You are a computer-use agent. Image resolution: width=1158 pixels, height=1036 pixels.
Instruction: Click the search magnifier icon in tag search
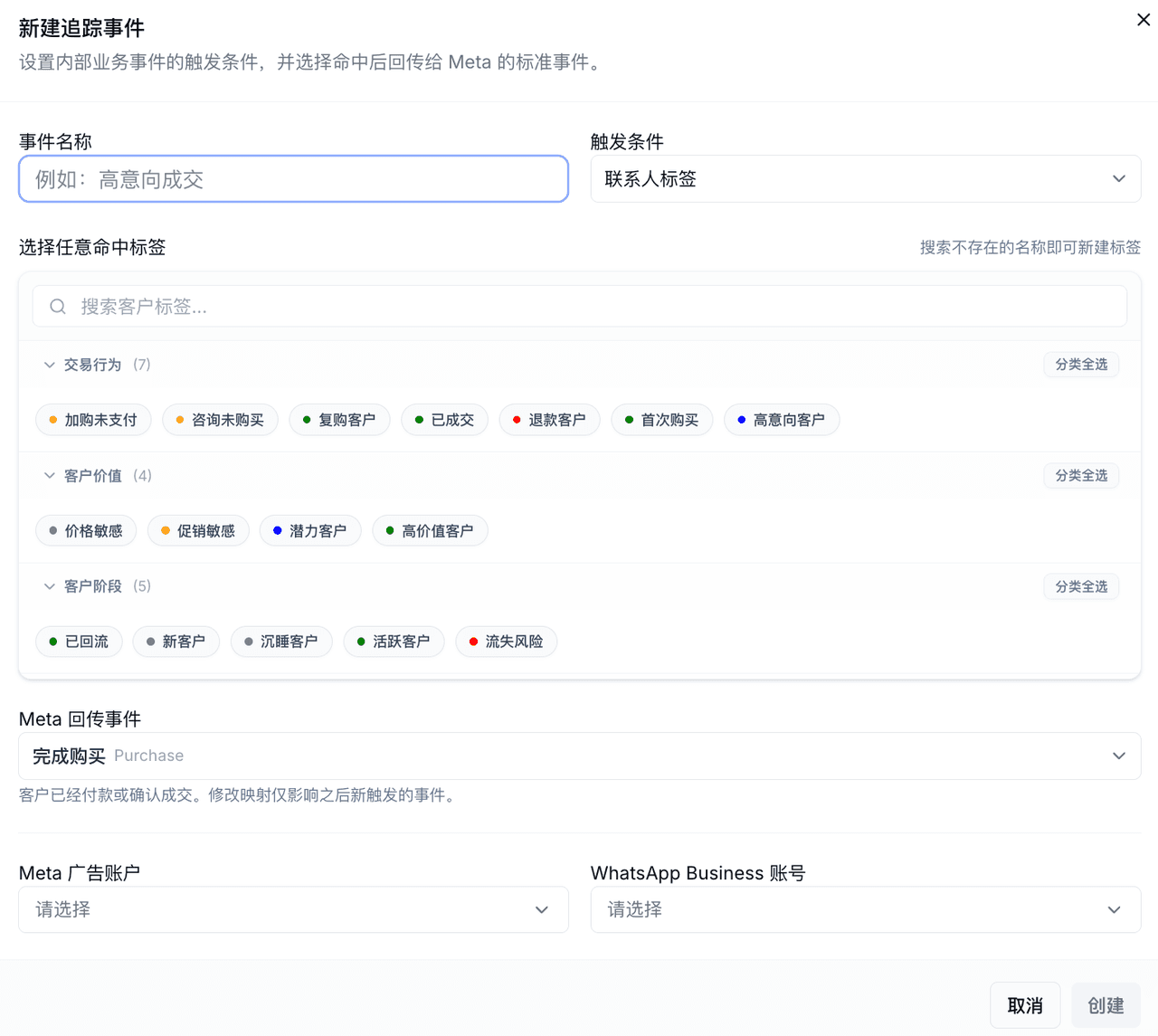(x=58, y=307)
